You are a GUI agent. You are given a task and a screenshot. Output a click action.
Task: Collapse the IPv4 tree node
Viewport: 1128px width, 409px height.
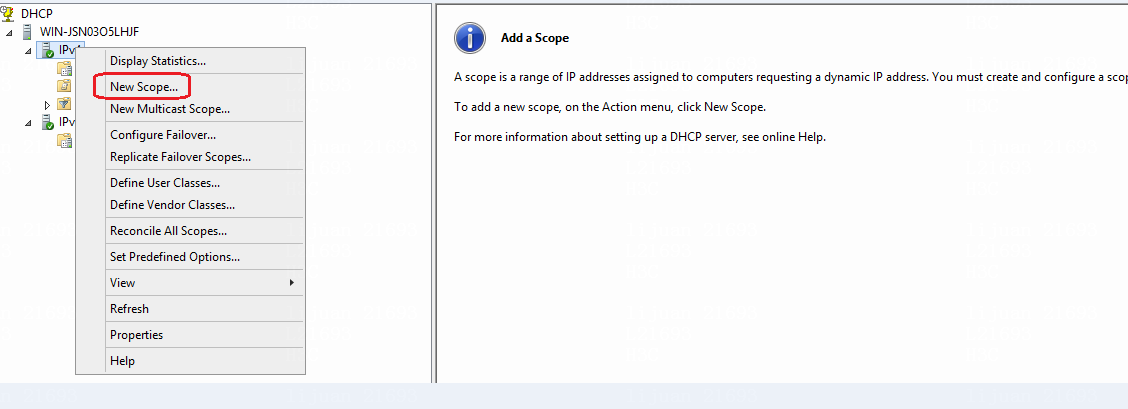tap(28, 51)
